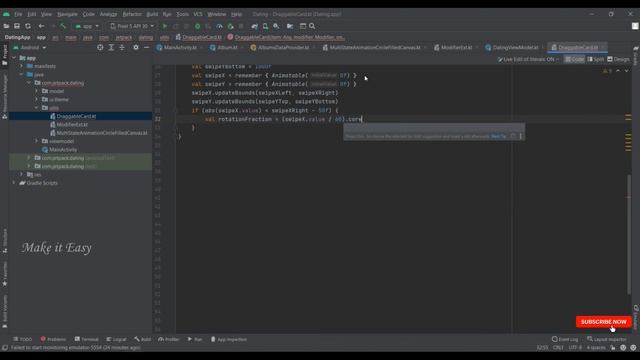This screenshot has width=640, height=360.
Task: Switch to DatingViewModel.kt editor tab
Action: [x=515, y=48]
